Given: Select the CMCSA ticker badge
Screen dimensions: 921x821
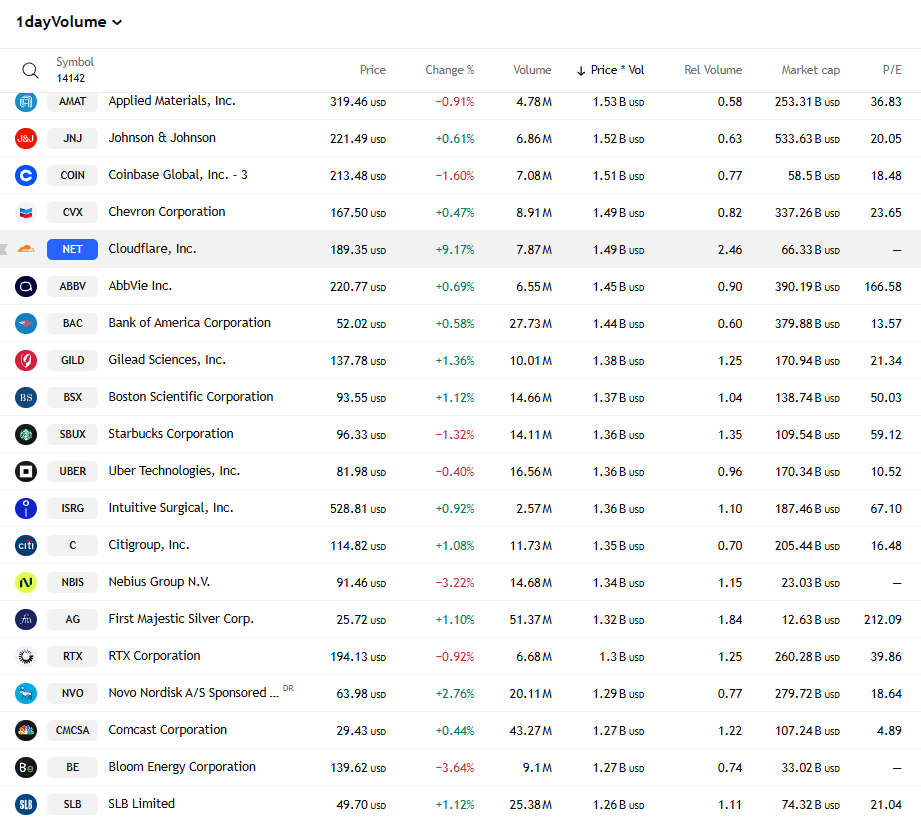Looking at the screenshot, I should [x=72, y=731].
